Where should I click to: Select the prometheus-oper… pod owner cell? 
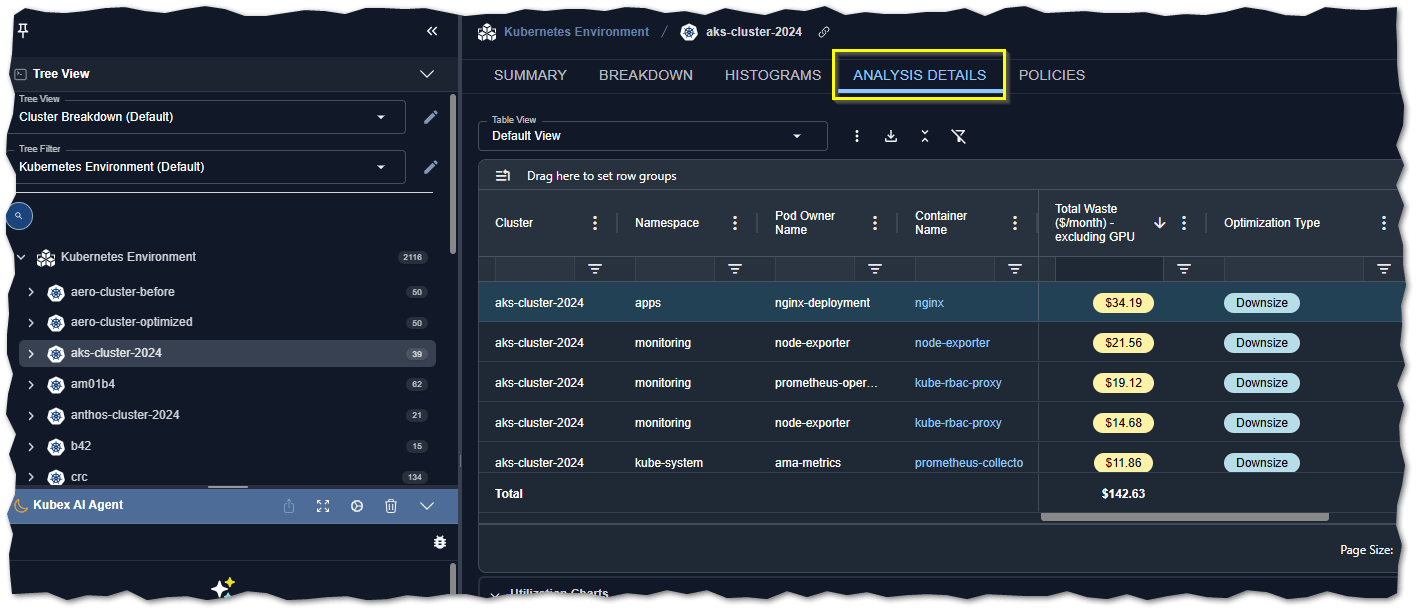(x=826, y=383)
